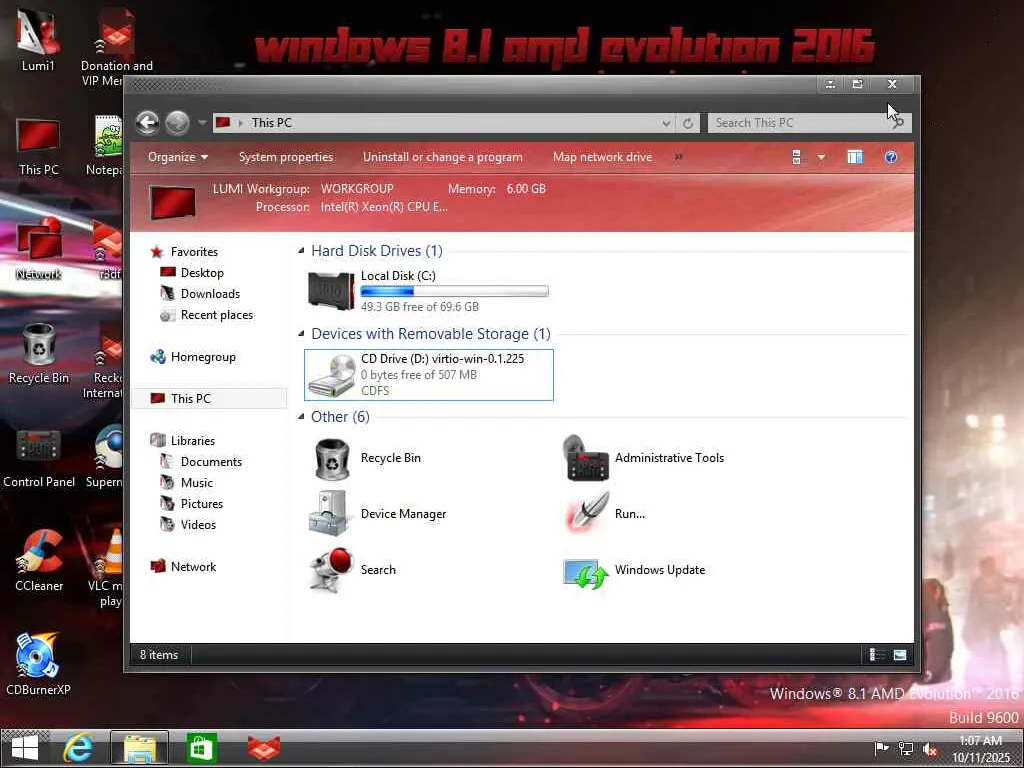Open the Run... item
This screenshot has width=1024, height=768.
click(x=605, y=514)
